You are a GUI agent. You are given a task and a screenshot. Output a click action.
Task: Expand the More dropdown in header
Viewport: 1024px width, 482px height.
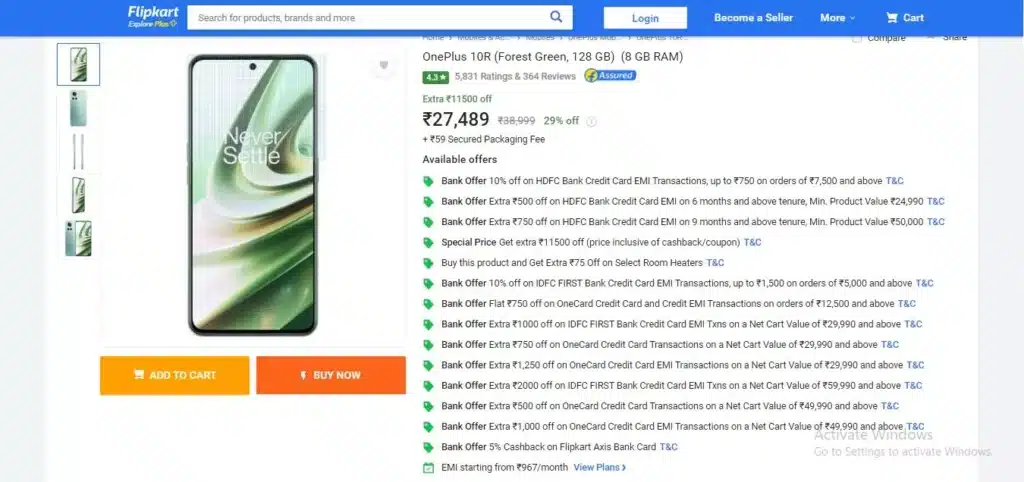click(x=837, y=18)
